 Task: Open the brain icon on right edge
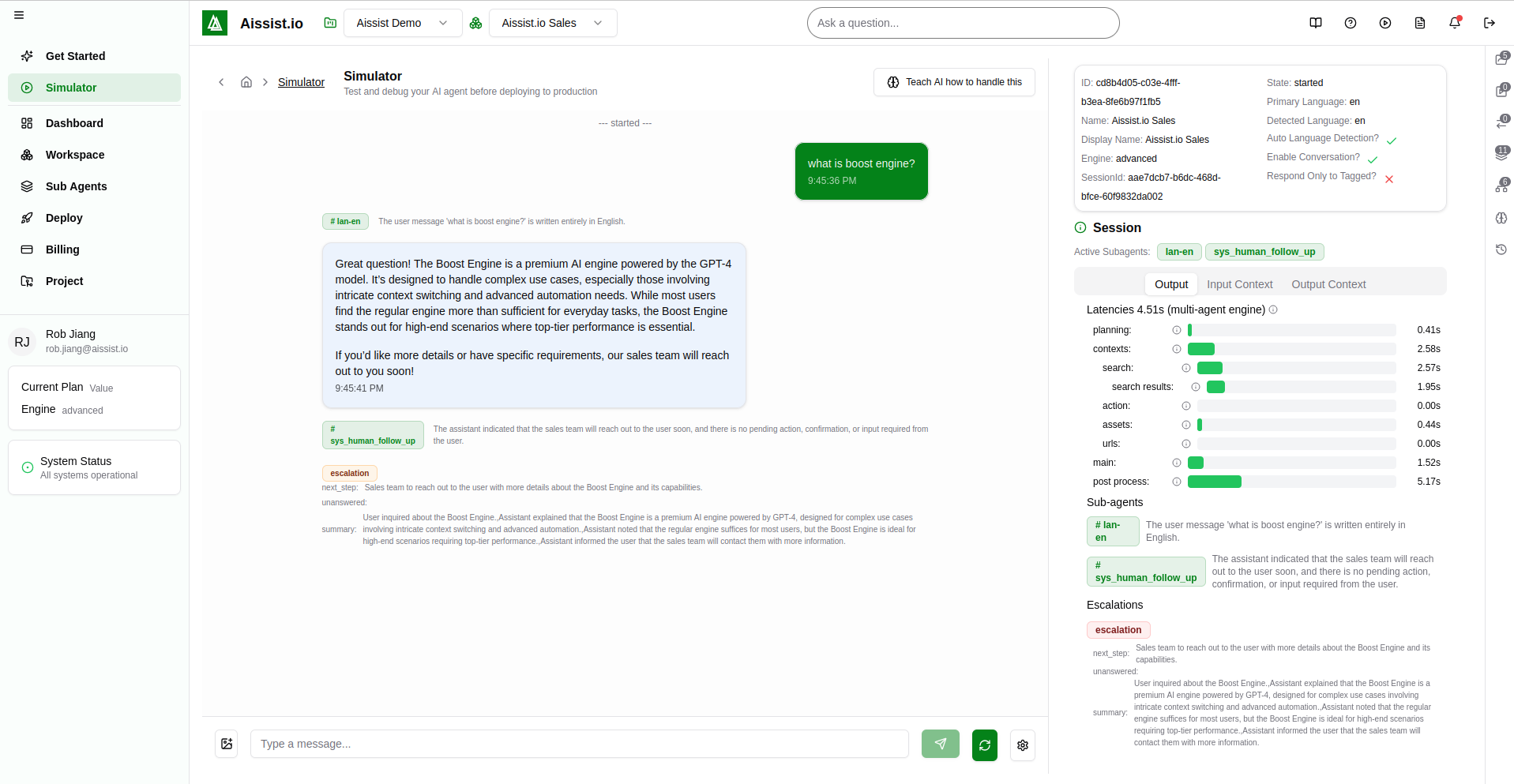coord(1500,218)
